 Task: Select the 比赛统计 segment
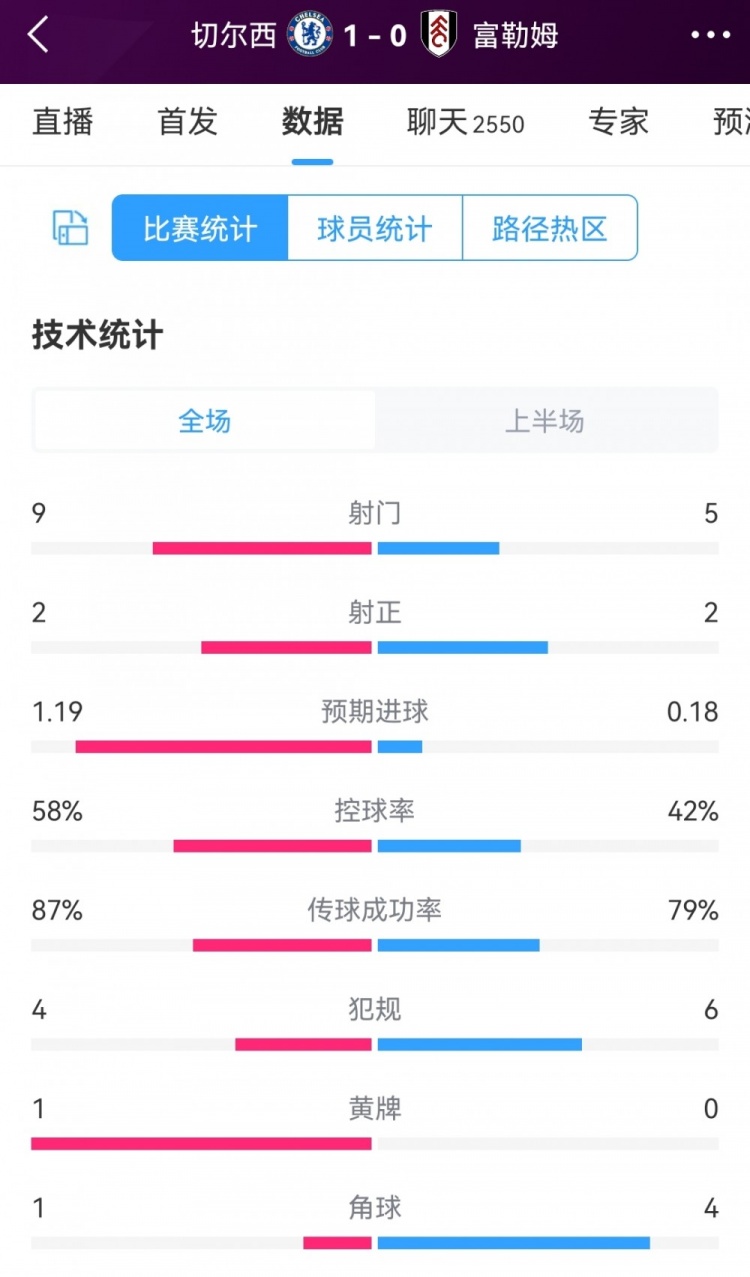pos(200,228)
